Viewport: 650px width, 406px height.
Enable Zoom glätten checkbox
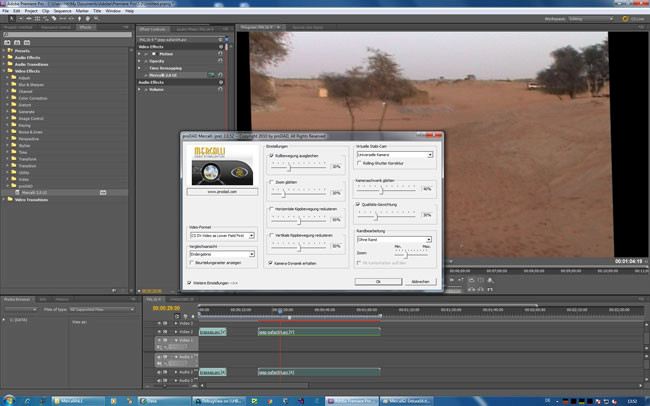(x=272, y=182)
